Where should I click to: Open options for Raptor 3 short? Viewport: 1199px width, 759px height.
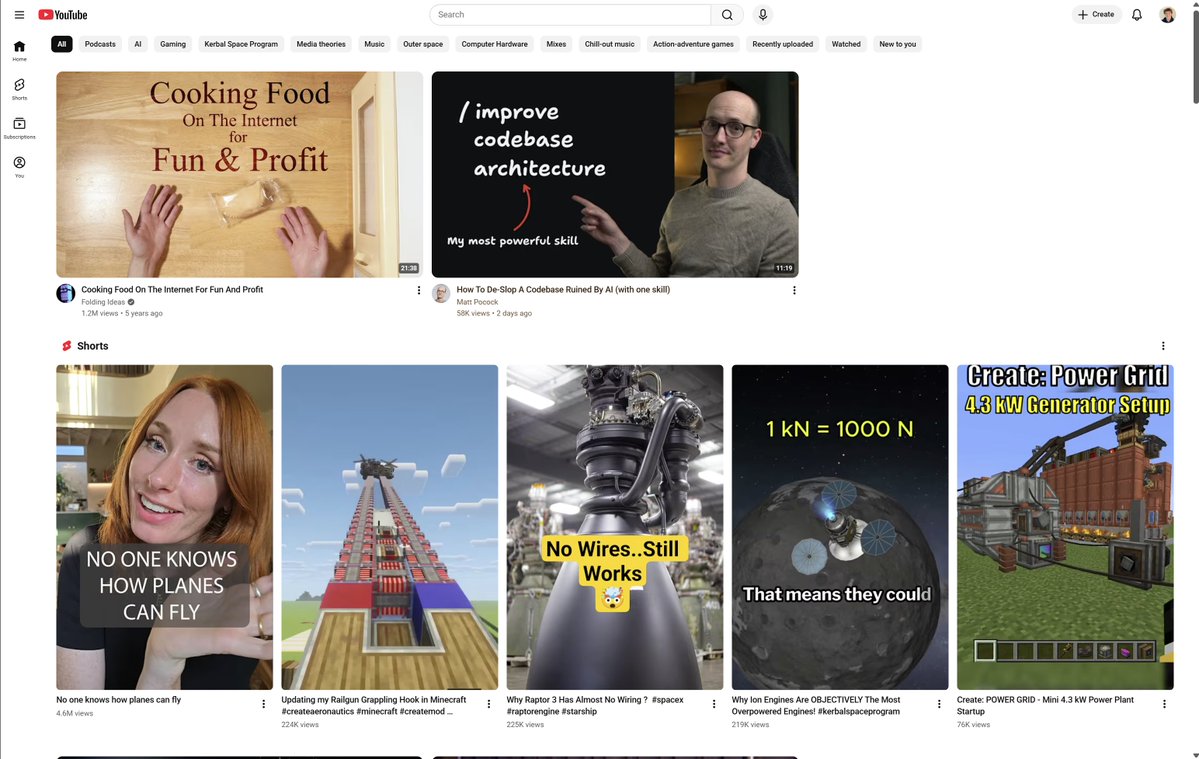point(714,704)
